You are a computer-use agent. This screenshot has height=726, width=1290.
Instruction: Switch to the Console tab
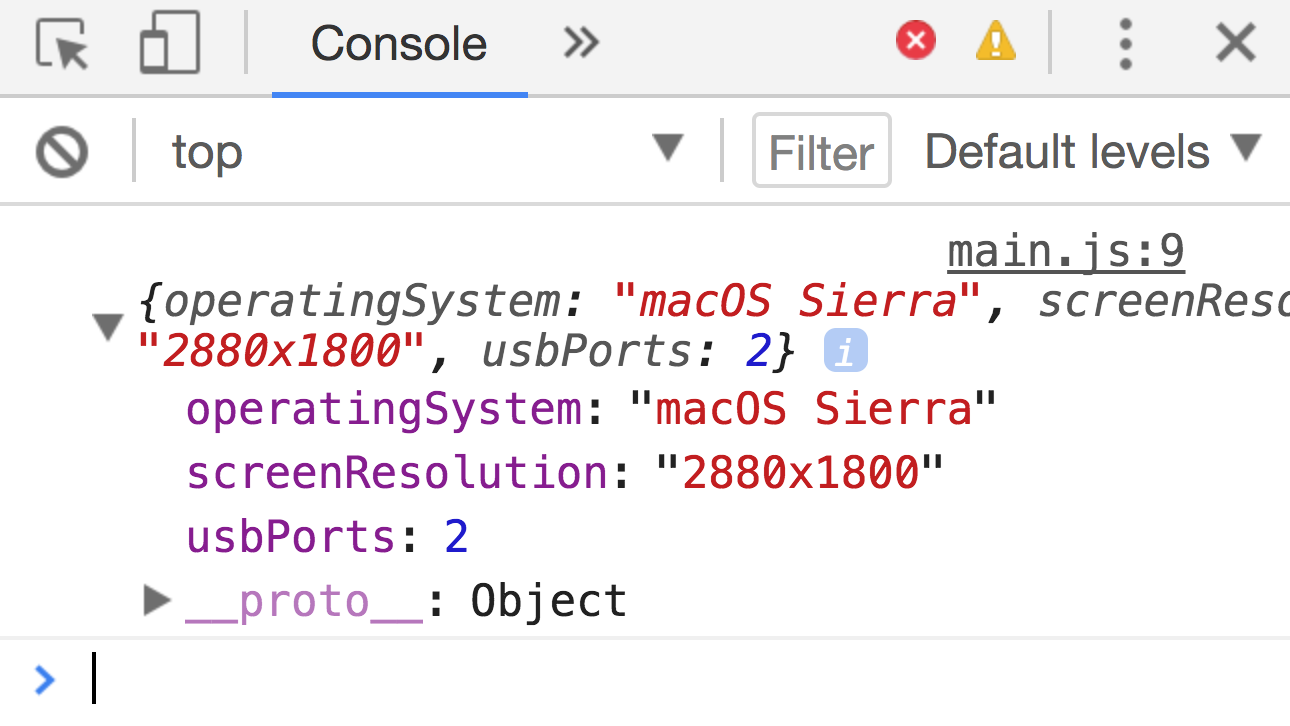[398, 42]
